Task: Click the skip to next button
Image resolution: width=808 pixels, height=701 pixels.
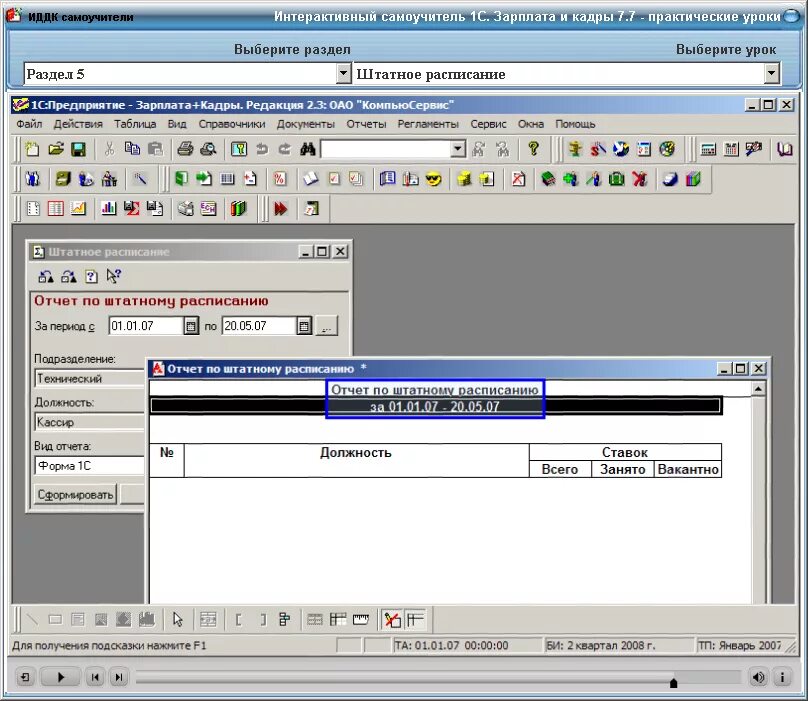Action: pyautogui.click(x=119, y=677)
